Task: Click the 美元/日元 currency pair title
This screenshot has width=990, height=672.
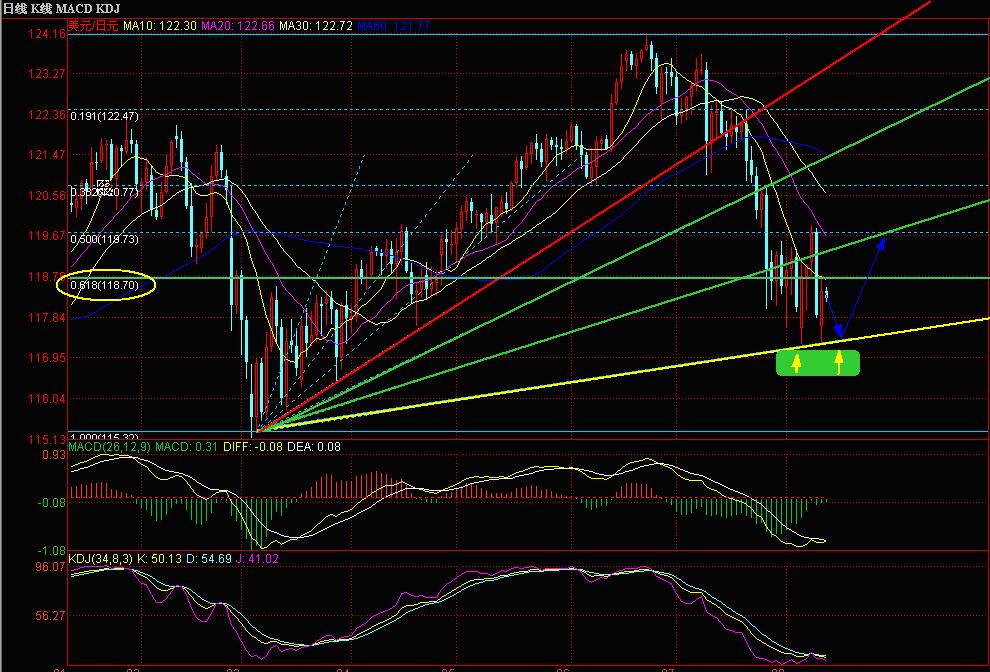Action: tap(93, 26)
